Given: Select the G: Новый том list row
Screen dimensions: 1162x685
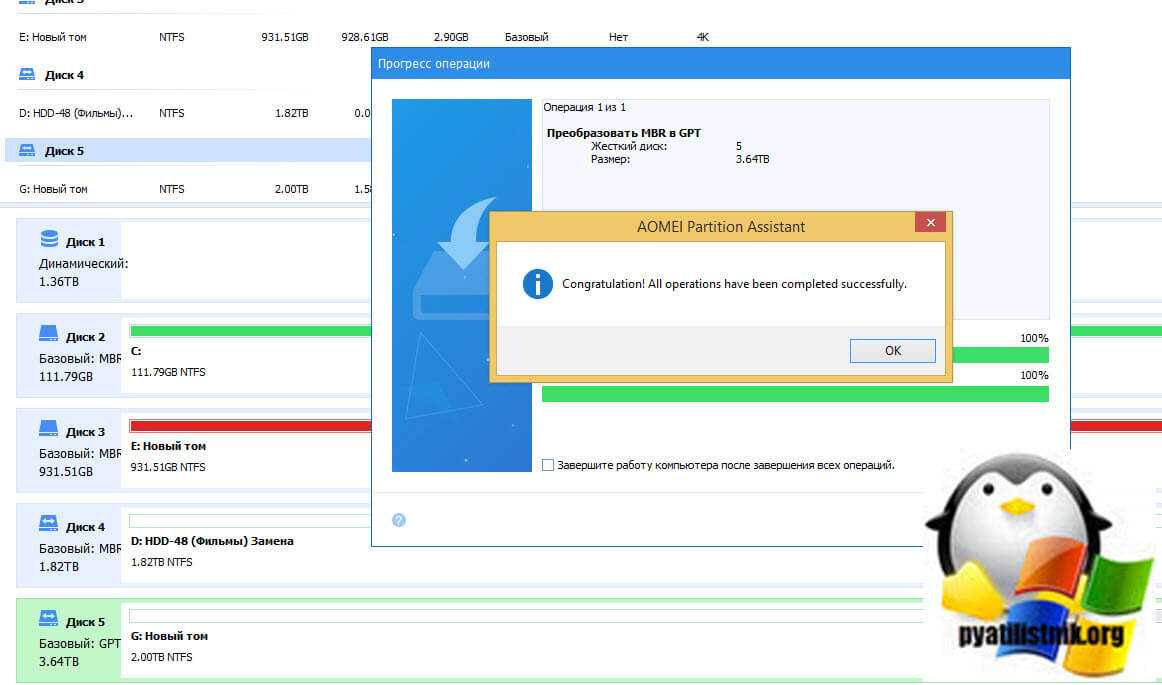Looking at the screenshot, I should point(54,189).
